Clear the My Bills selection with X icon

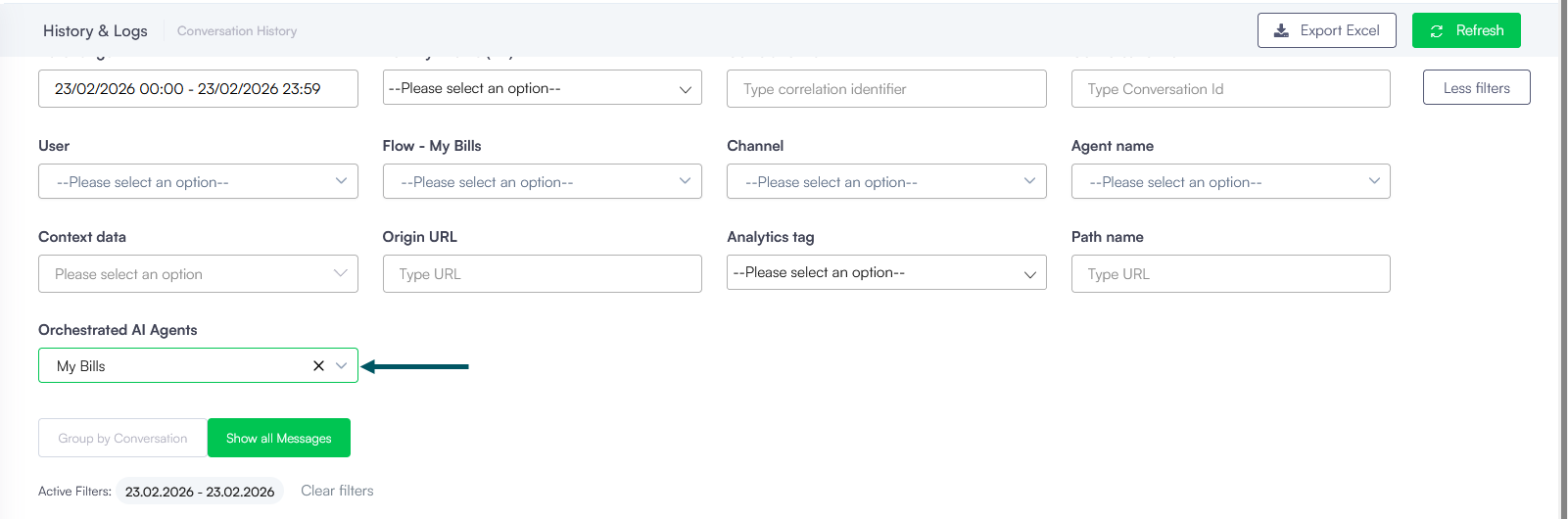click(x=318, y=366)
